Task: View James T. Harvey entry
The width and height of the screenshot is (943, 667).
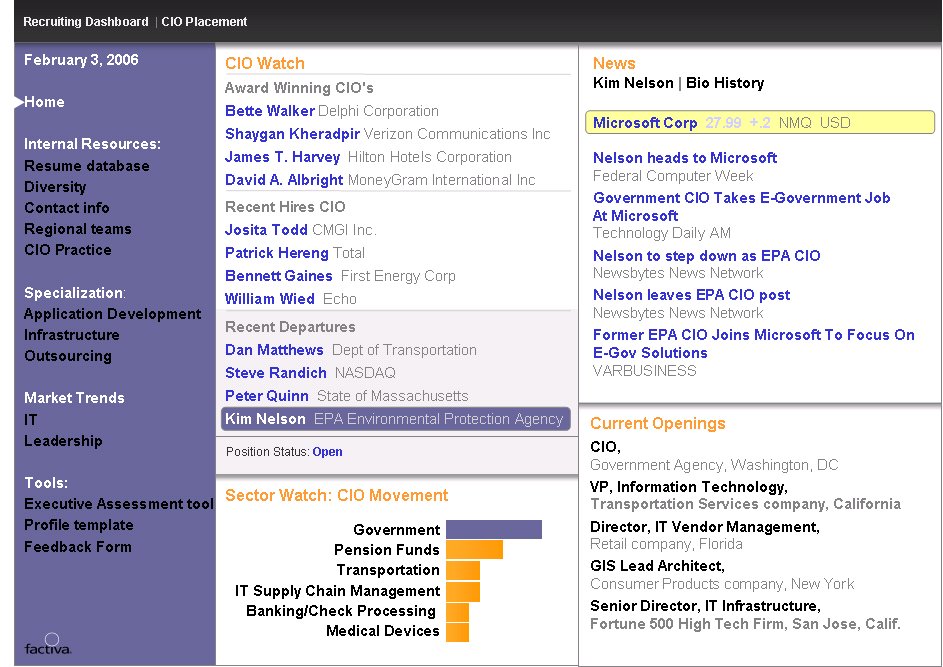Action: 282,157
